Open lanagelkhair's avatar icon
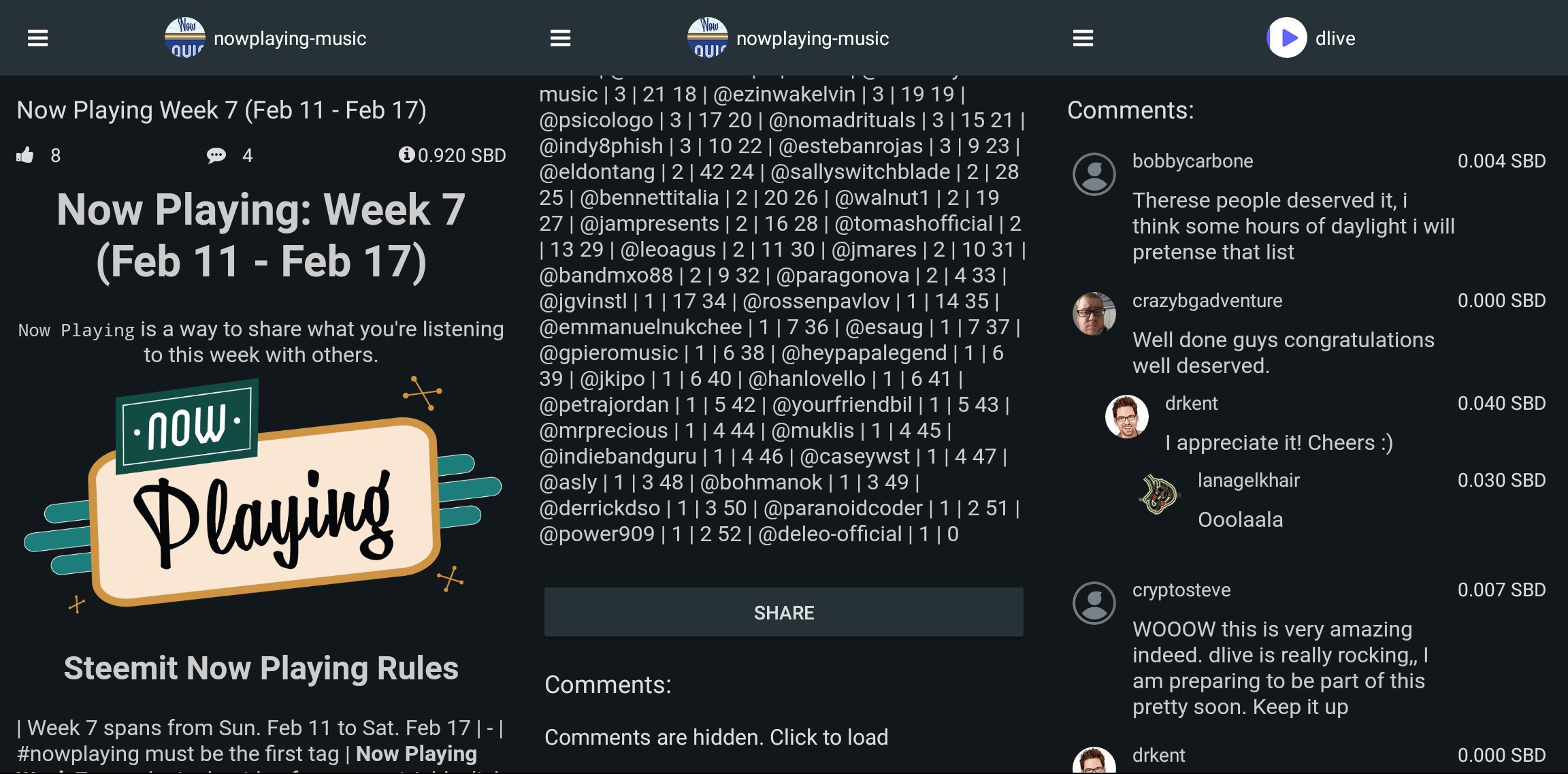This screenshot has height=774, width=1568. [x=1159, y=494]
